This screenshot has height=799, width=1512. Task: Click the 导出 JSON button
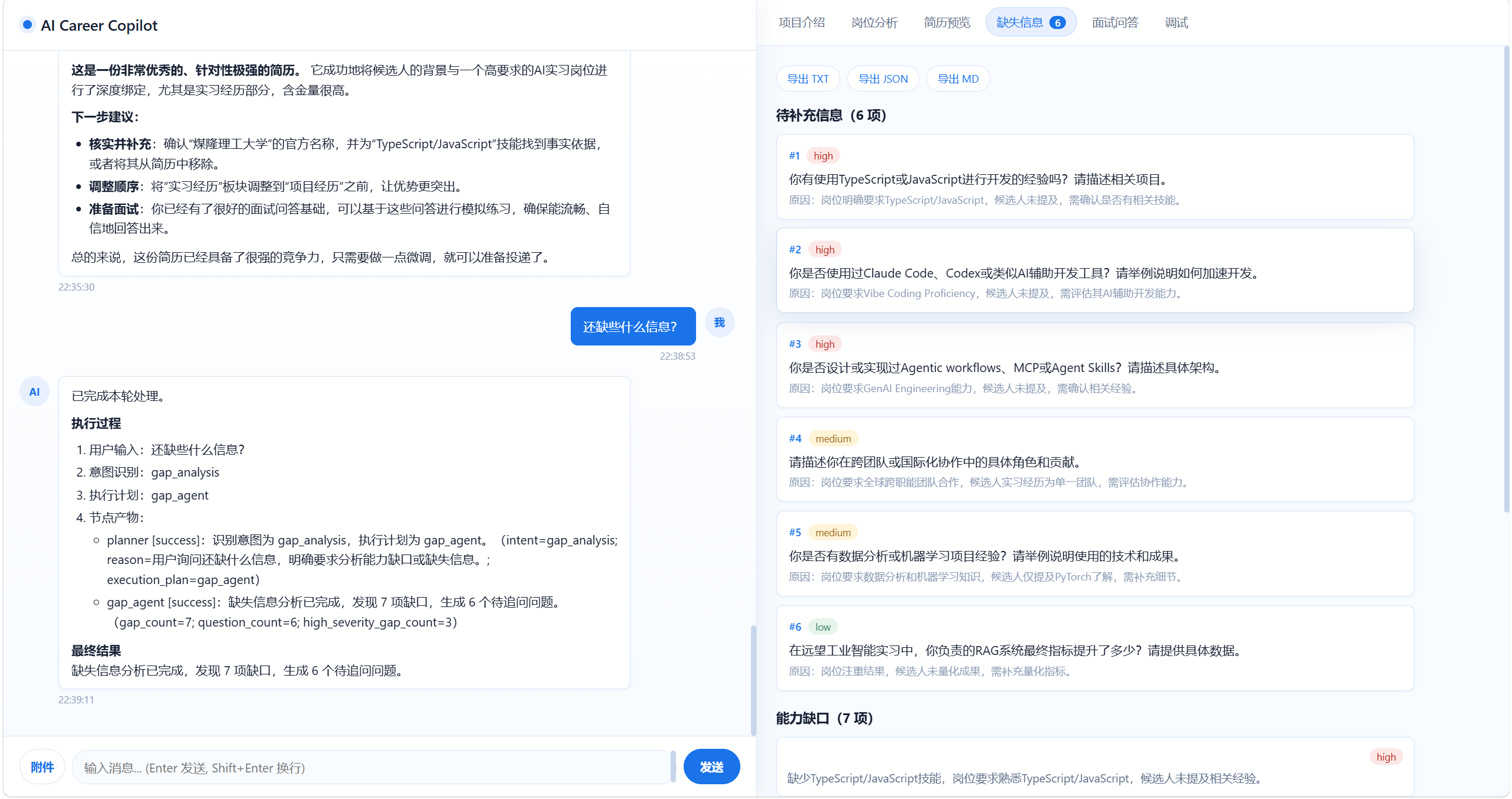(883, 79)
